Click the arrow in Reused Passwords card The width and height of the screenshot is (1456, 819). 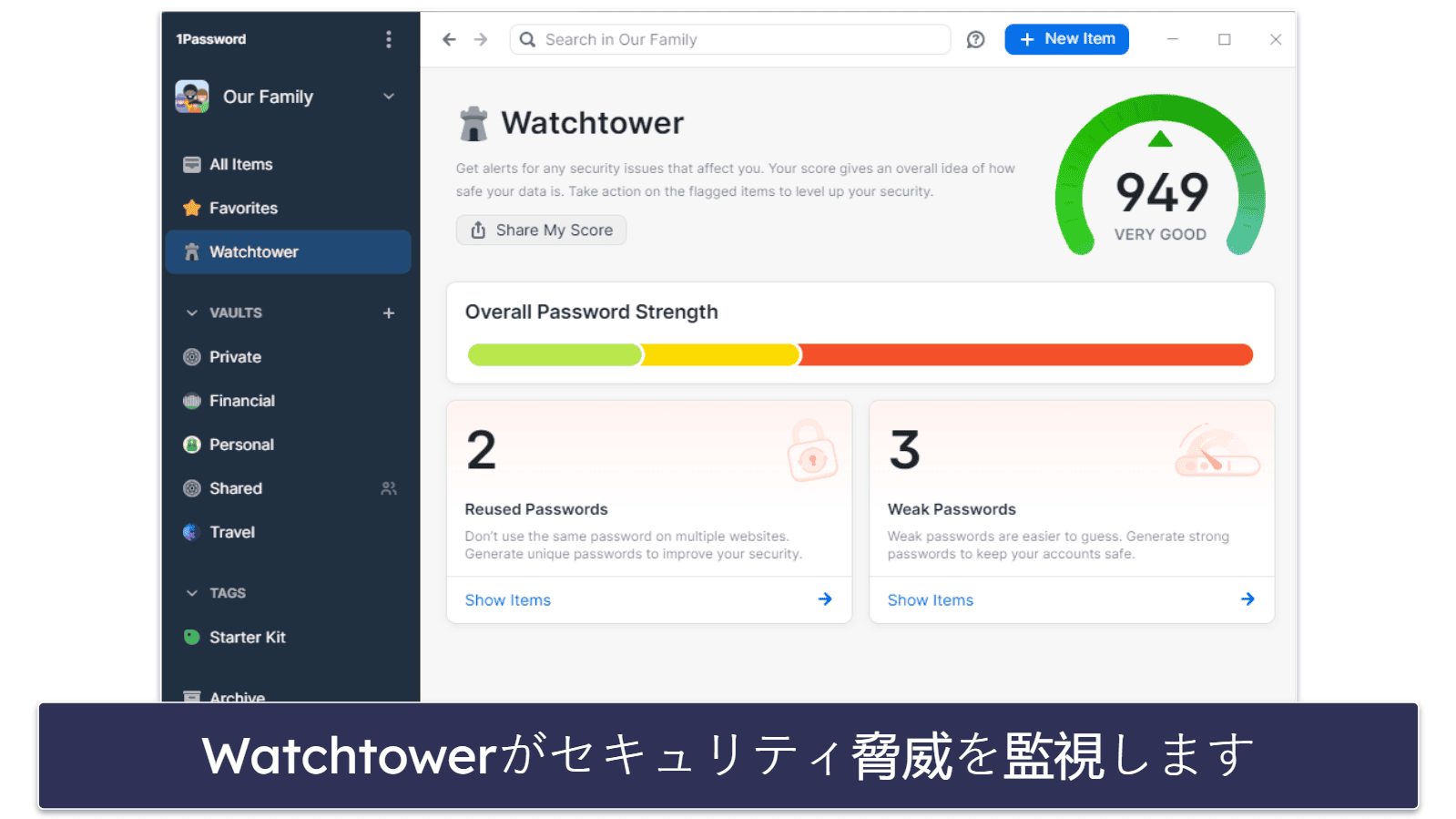[x=825, y=599]
